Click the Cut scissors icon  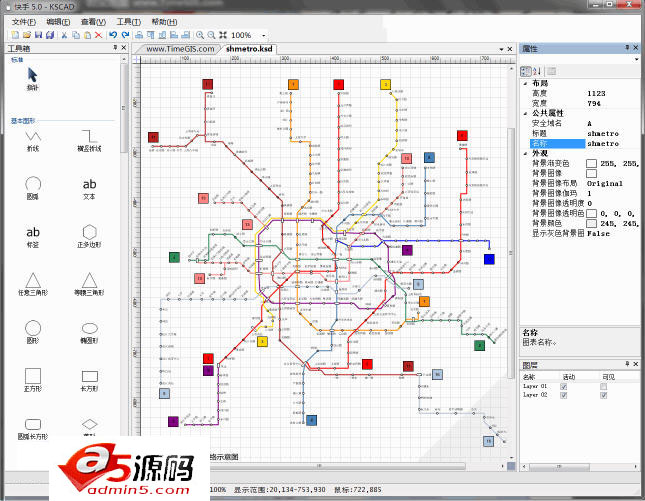63,35
